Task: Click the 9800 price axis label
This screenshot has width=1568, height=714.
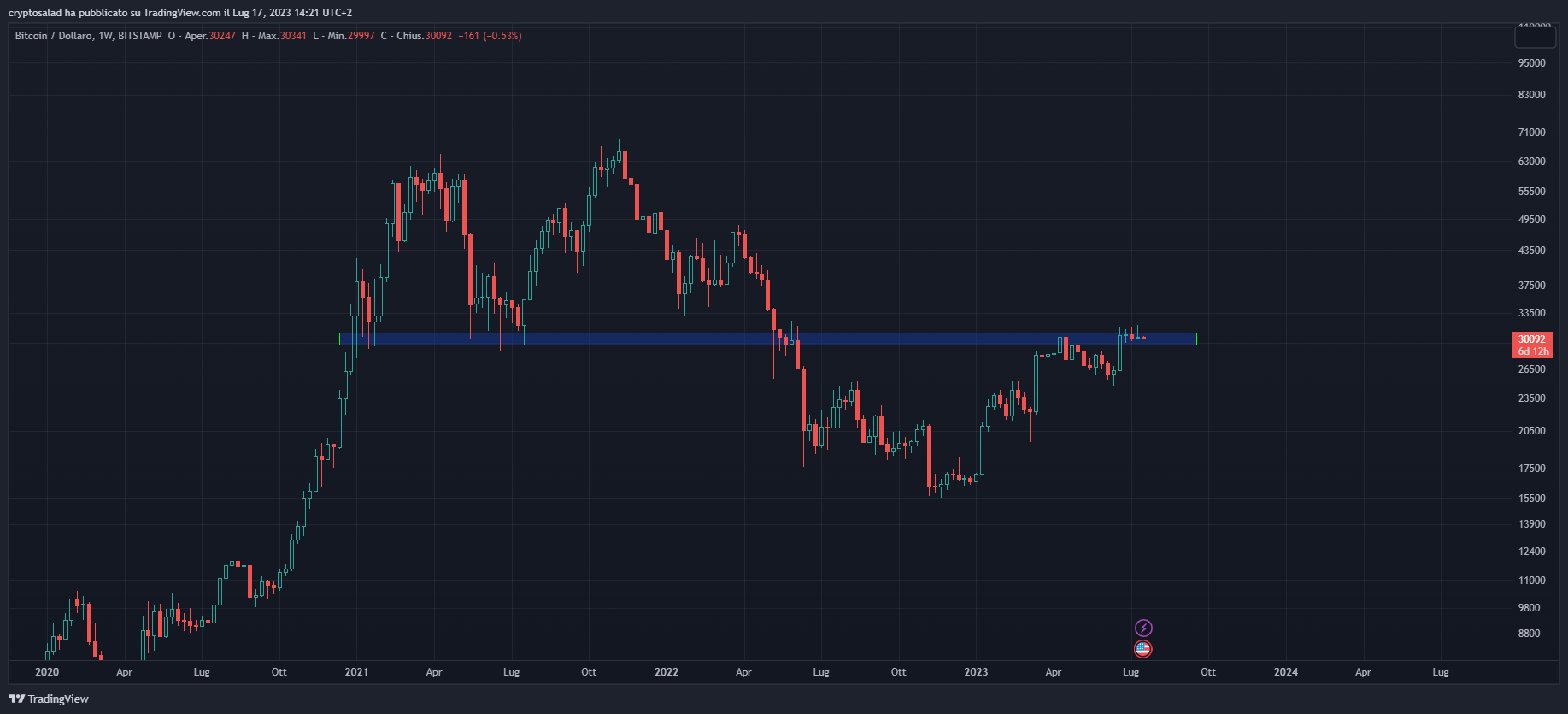Action: tap(1529, 608)
